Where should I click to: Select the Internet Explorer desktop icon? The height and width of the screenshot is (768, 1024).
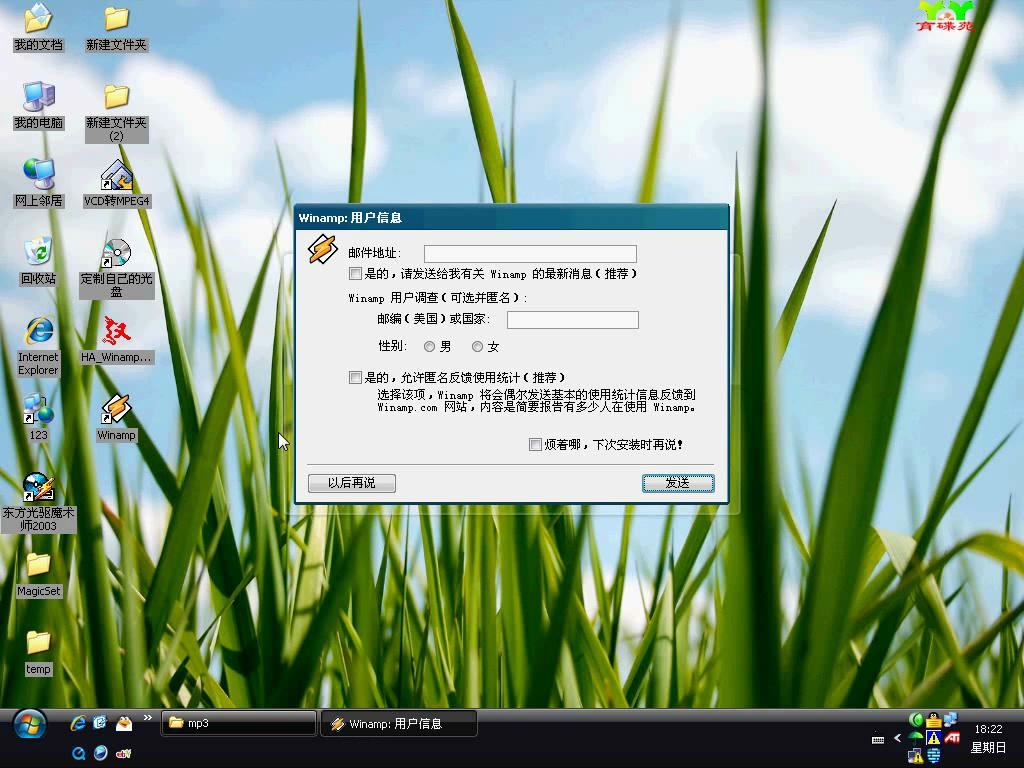(x=39, y=346)
